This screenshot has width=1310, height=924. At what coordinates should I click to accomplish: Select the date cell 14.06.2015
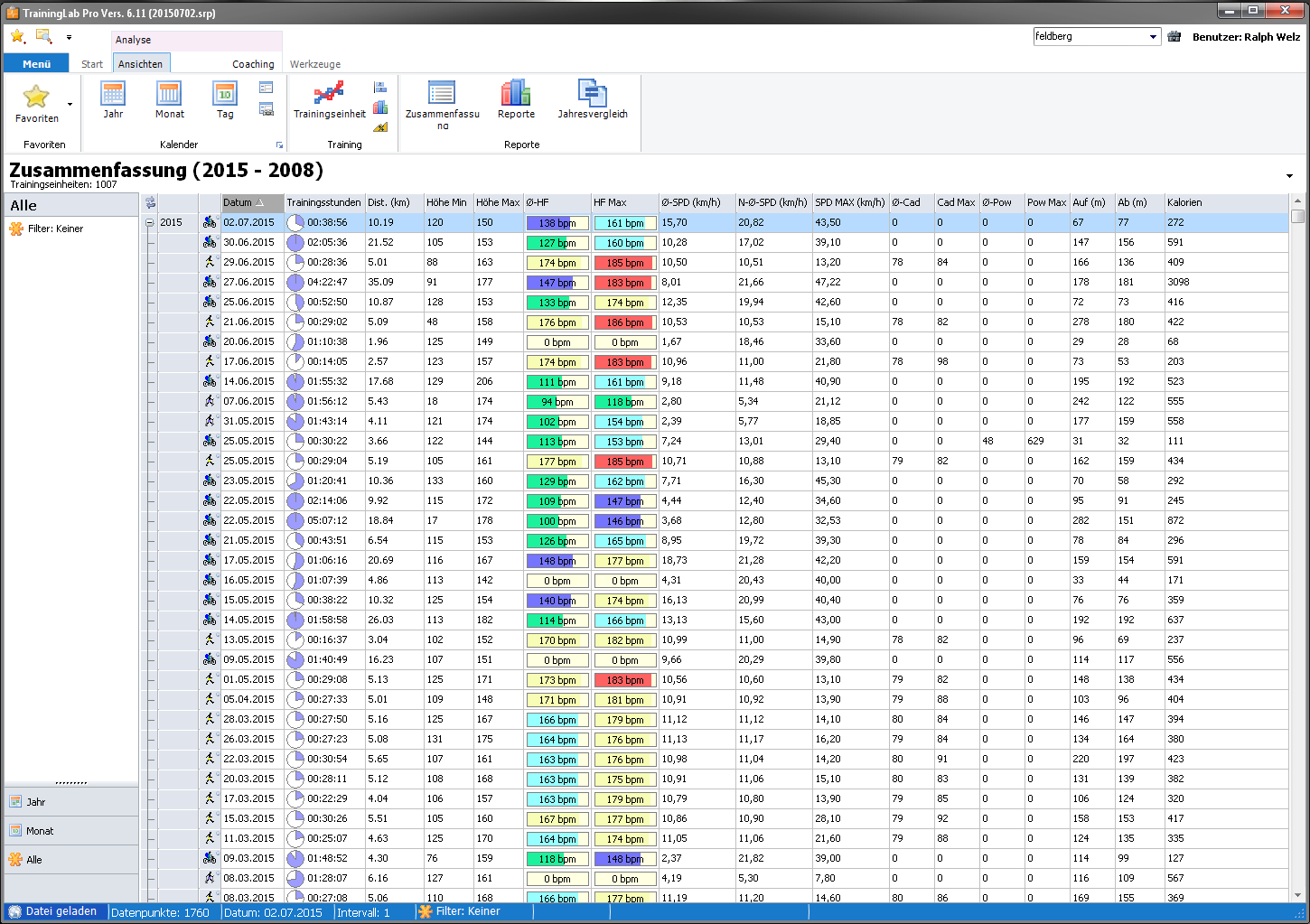tap(252, 381)
